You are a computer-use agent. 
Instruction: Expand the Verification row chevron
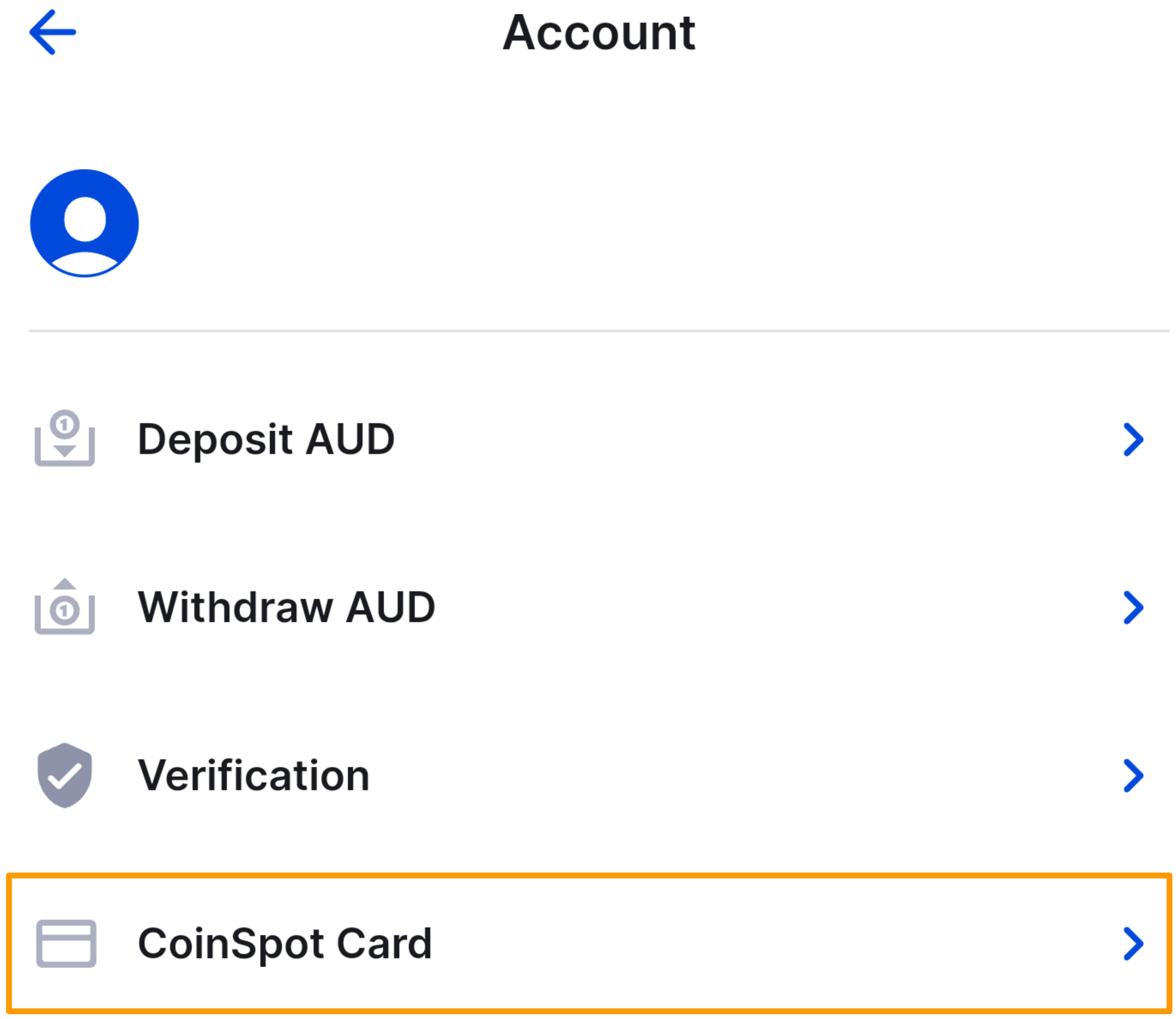[1134, 775]
